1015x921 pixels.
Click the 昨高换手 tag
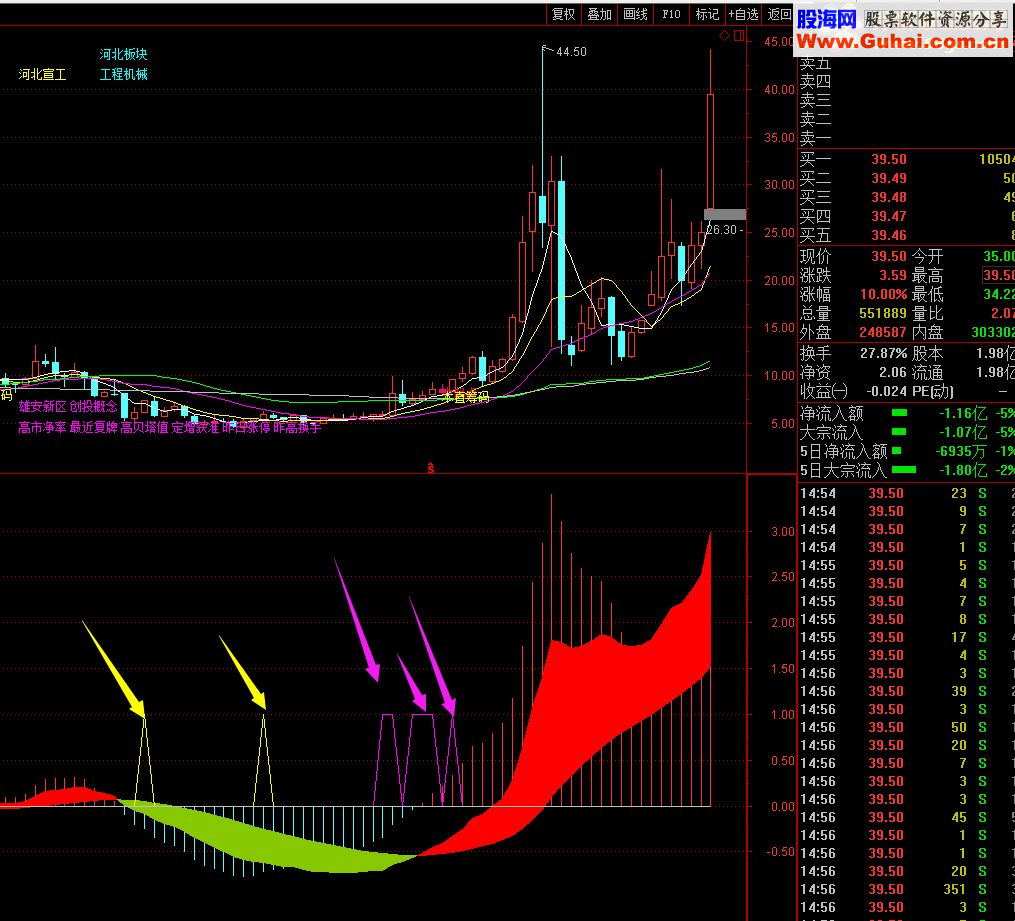(x=297, y=427)
